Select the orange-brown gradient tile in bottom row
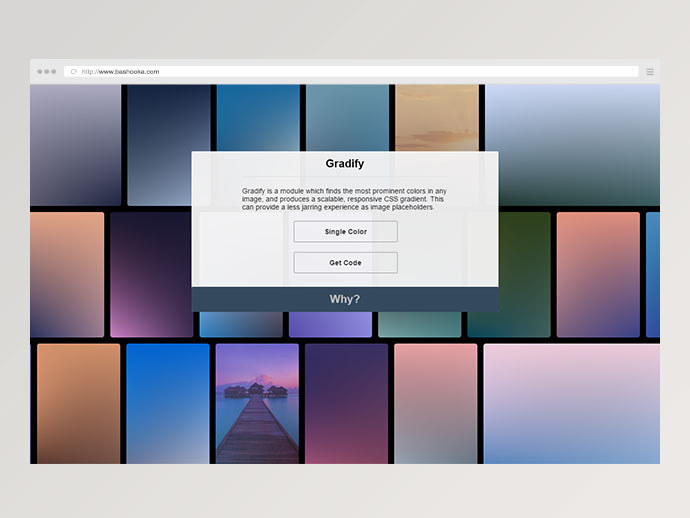Image resolution: width=690 pixels, height=518 pixels. 78,404
